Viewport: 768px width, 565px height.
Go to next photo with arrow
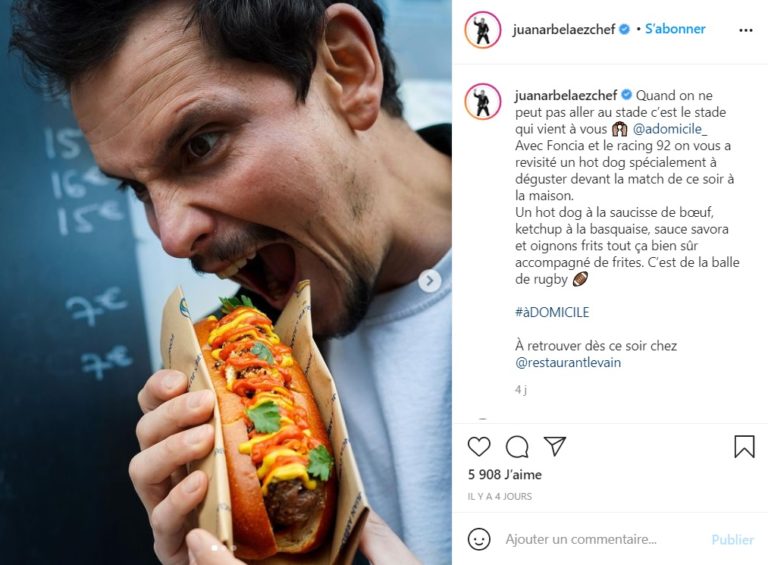pos(430,281)
